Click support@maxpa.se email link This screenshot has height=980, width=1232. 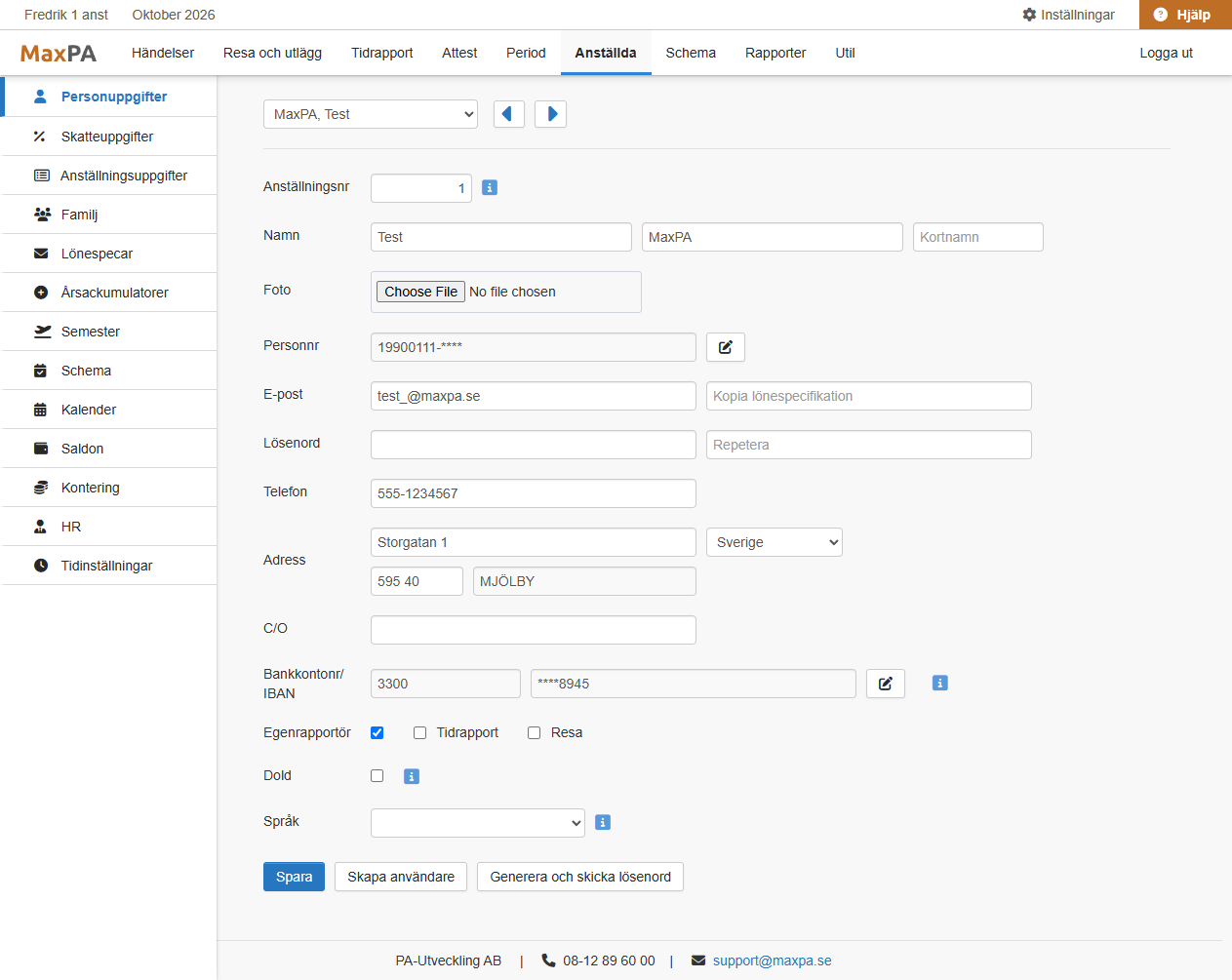pyautogui.click(x=773, y=960)
